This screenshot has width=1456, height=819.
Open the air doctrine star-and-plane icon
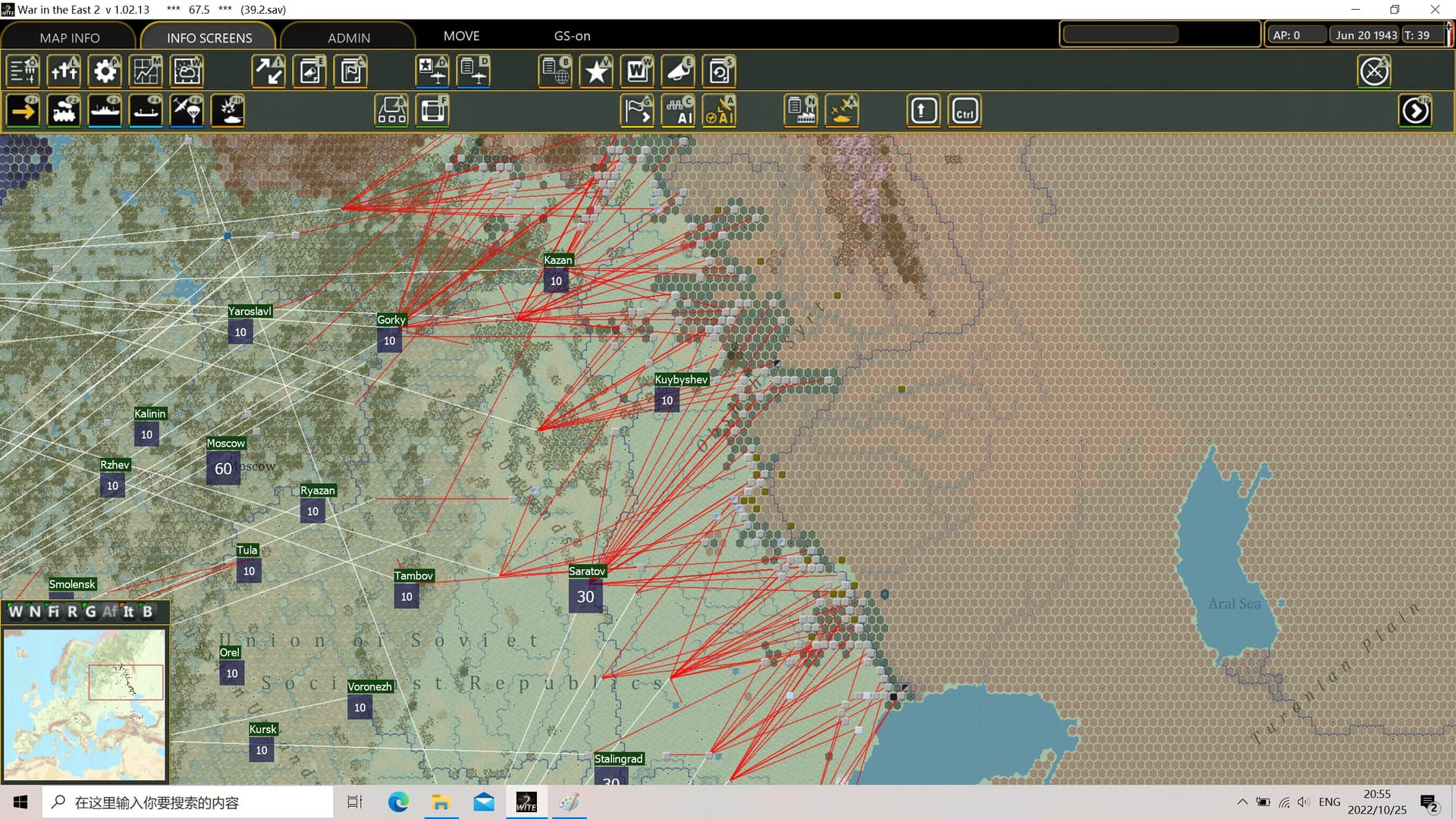coord(433,71)
